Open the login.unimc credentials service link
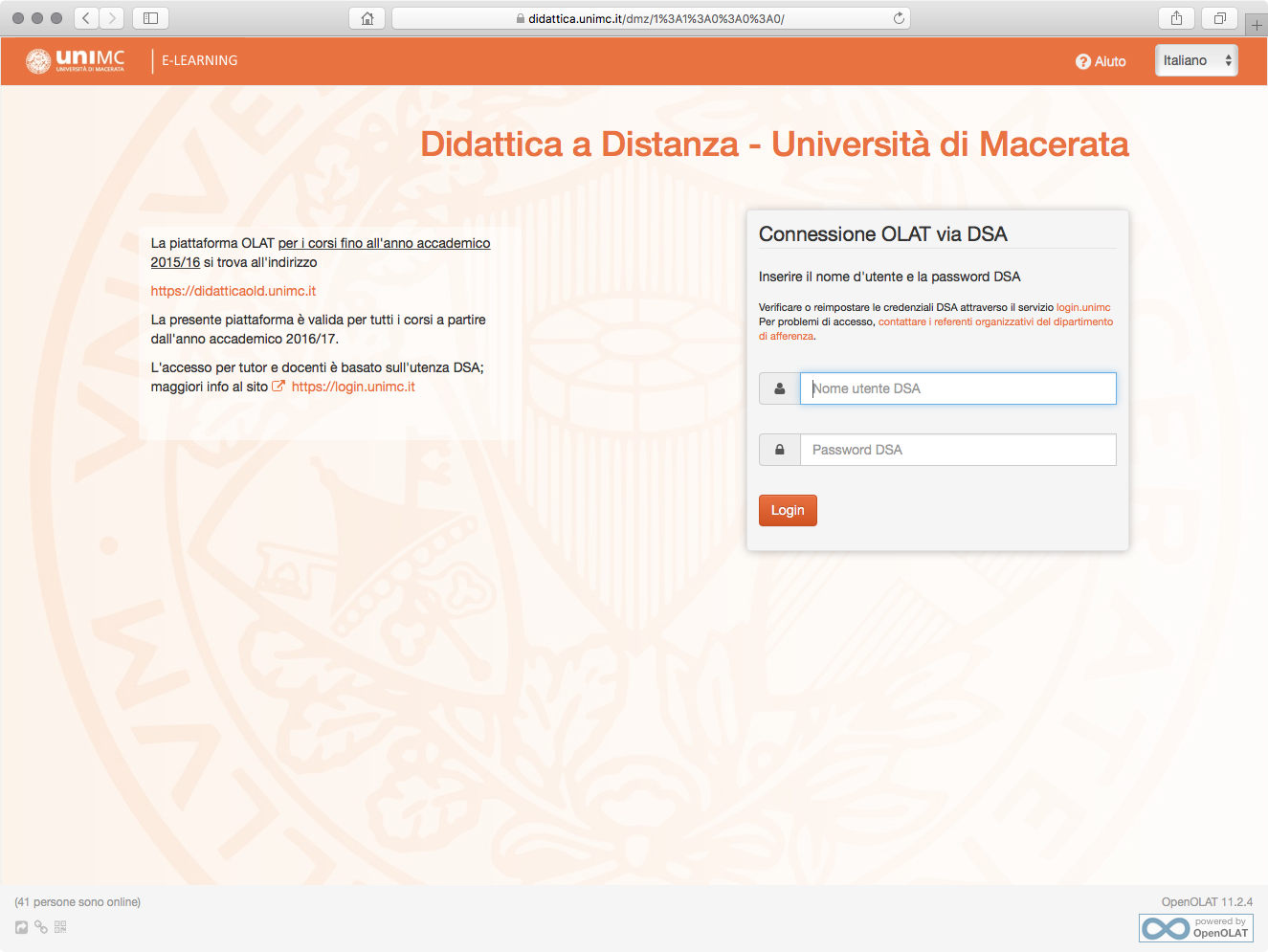 pos(1083,307)
